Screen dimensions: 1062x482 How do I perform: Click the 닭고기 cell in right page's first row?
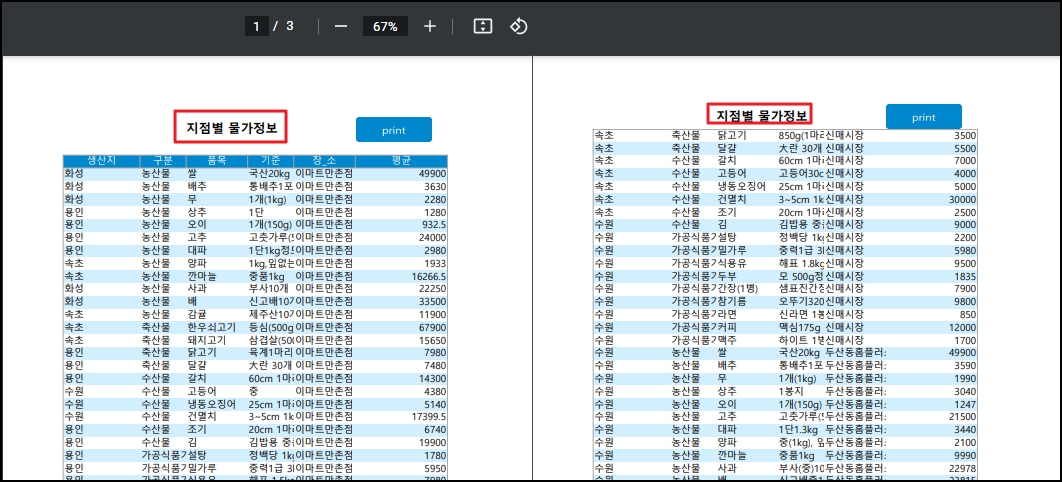click(734, 135)
